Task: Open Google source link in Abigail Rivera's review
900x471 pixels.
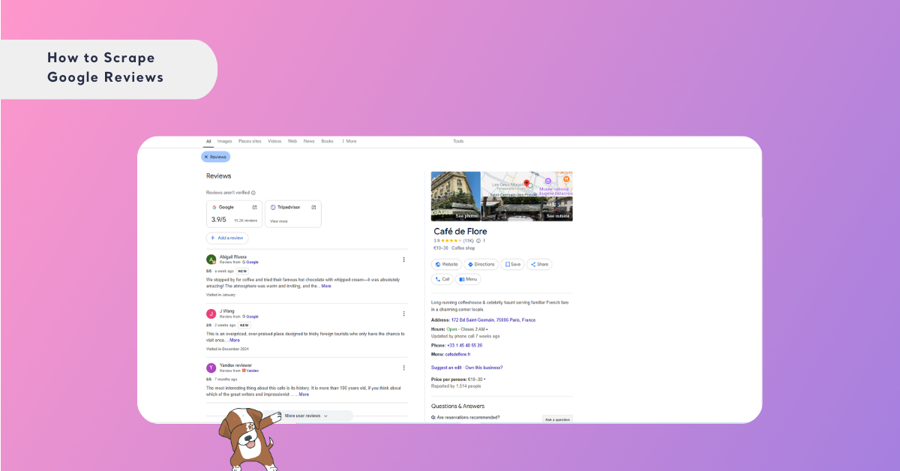Action: point(250,262)
